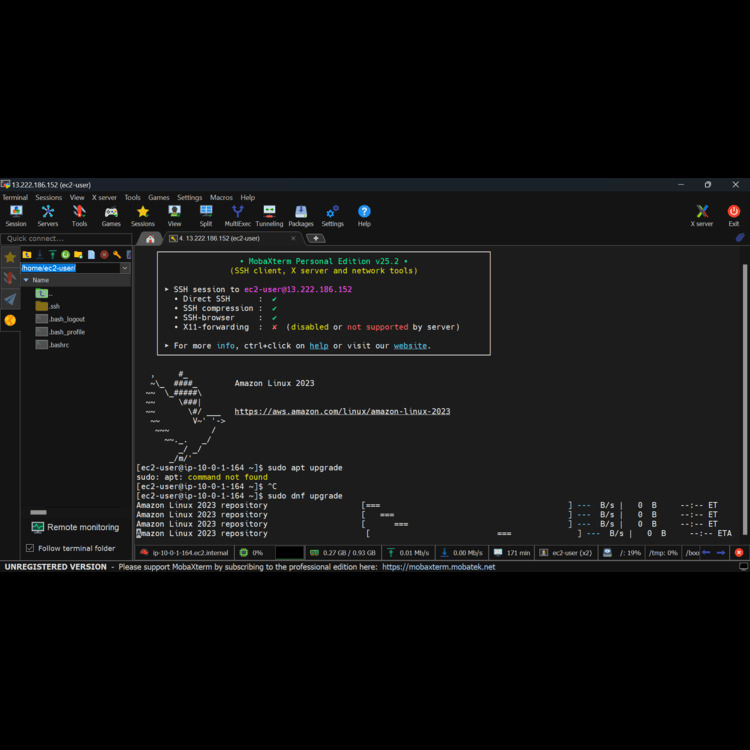This screenshot has height=750, width=750.
Task: Open the Tools toolbar icon
Action: 79,216
